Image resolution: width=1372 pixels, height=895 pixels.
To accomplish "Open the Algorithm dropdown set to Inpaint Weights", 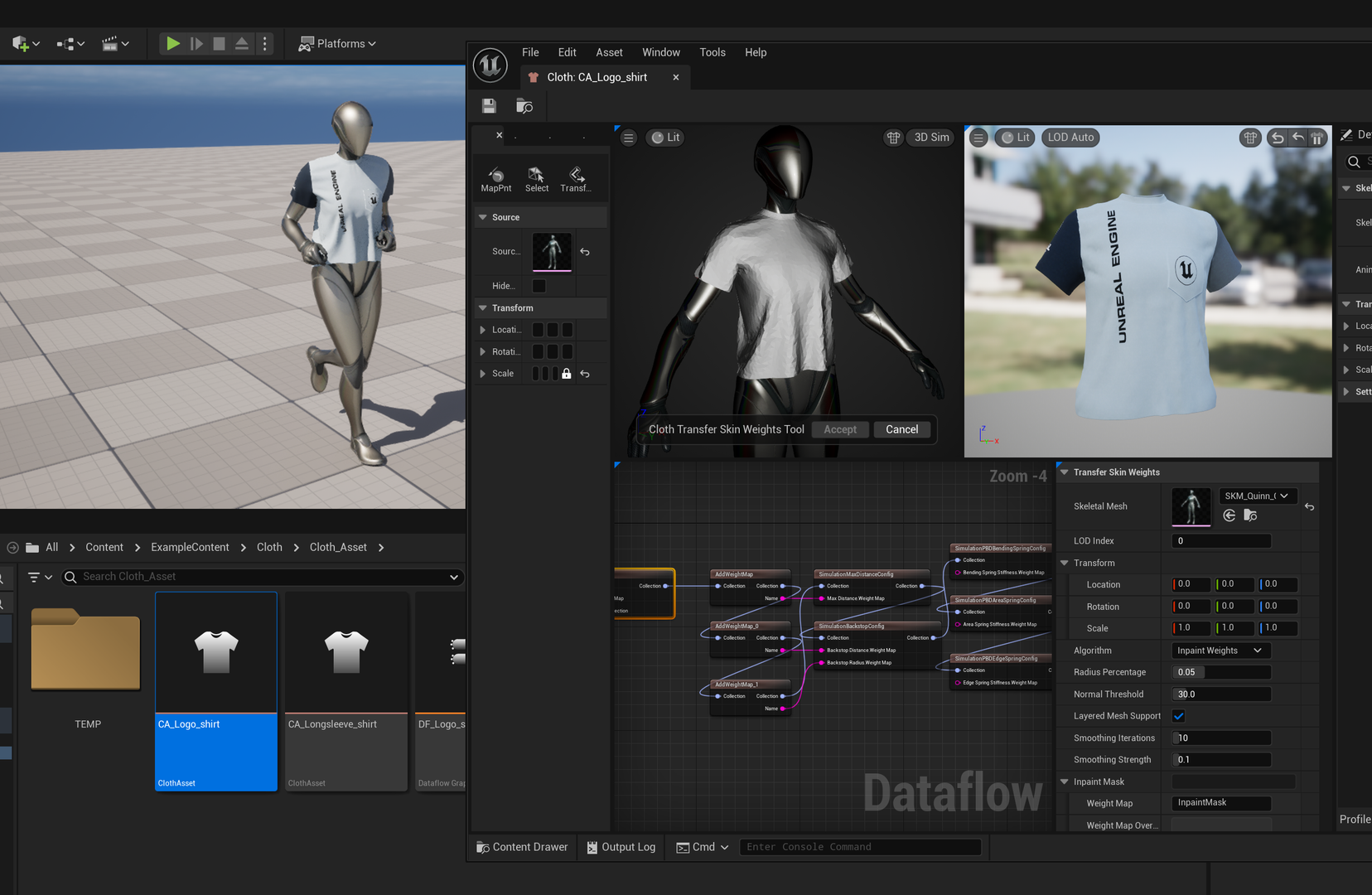I will point(1220,650).
